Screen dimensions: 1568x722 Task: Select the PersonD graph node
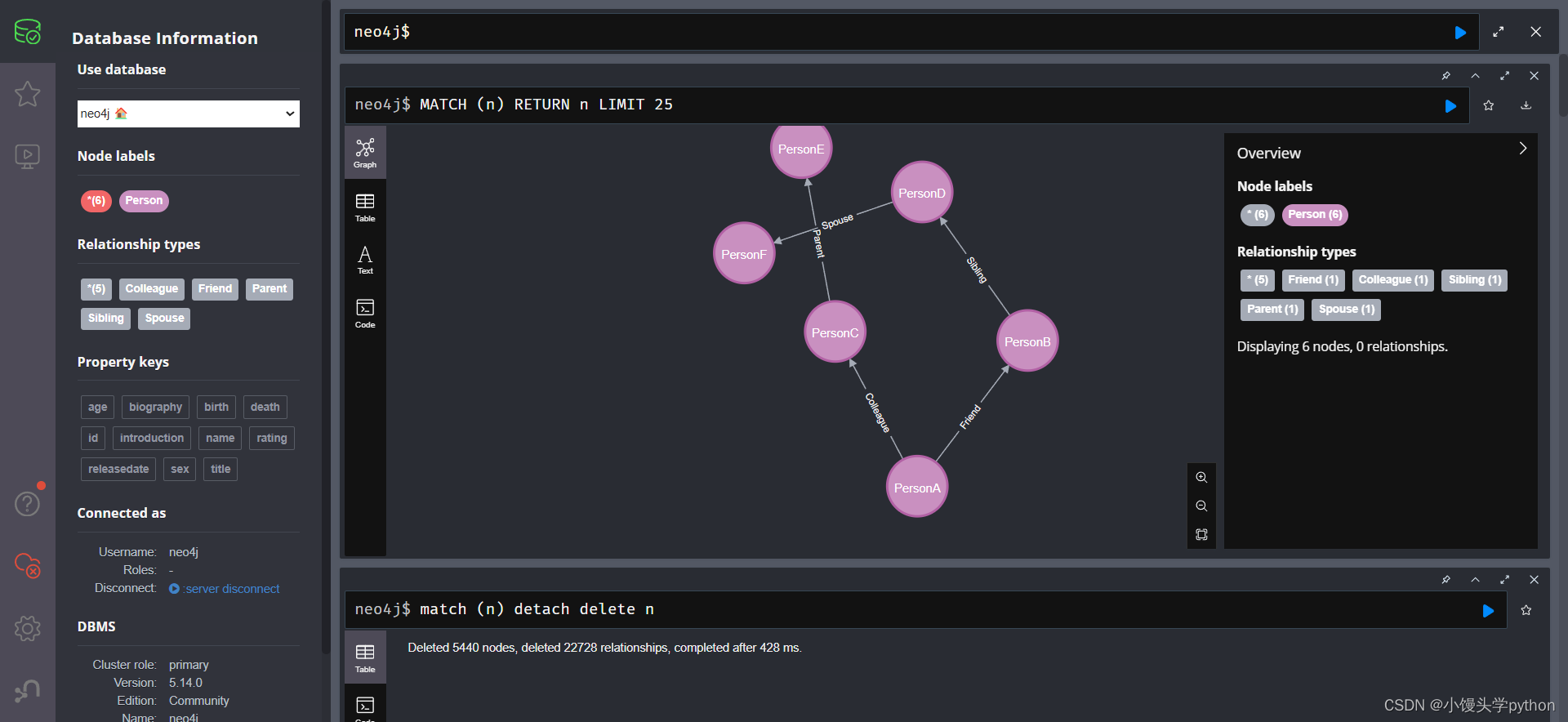922,193
